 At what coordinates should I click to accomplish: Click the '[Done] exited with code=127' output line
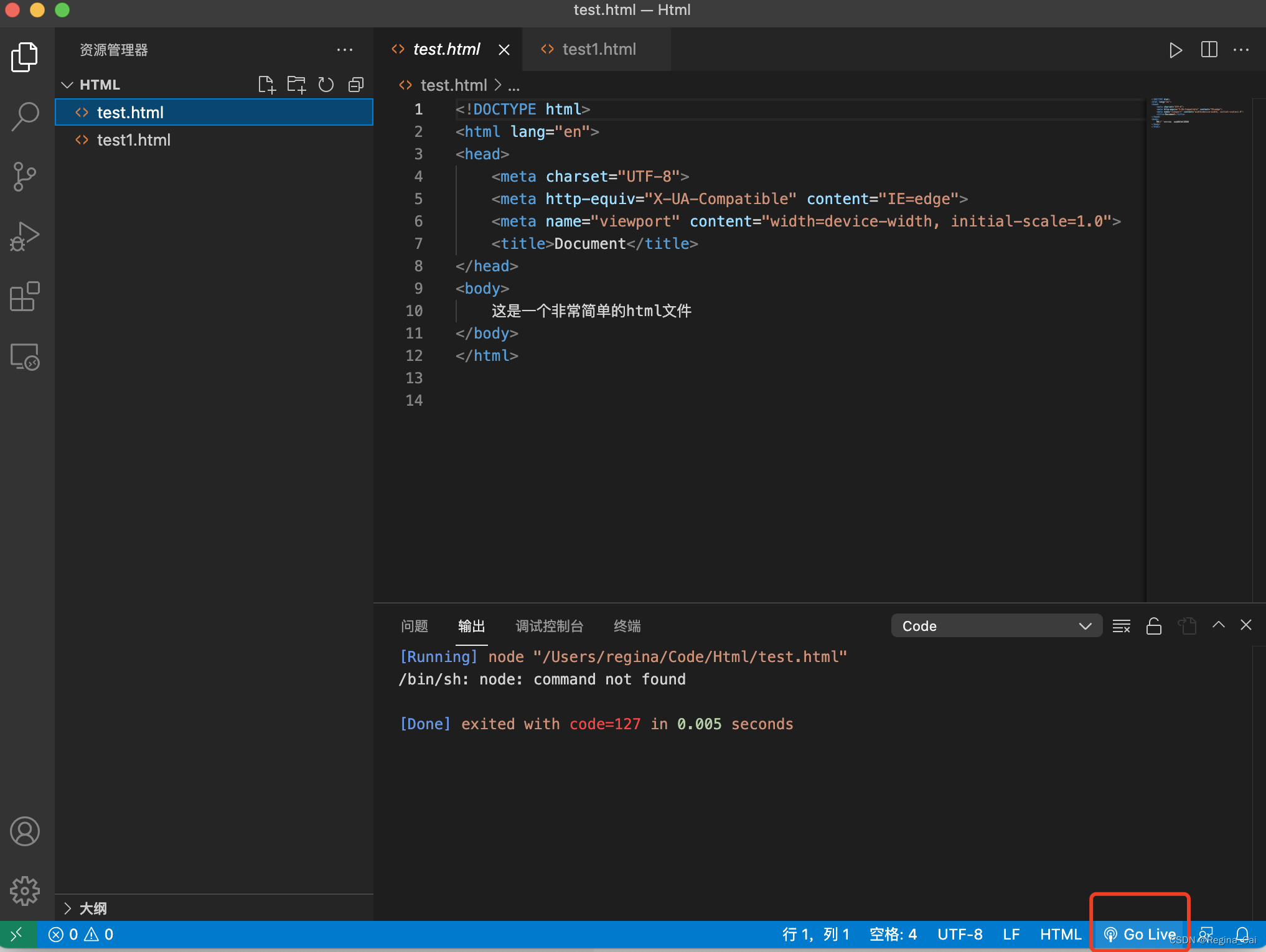point(596,724)
